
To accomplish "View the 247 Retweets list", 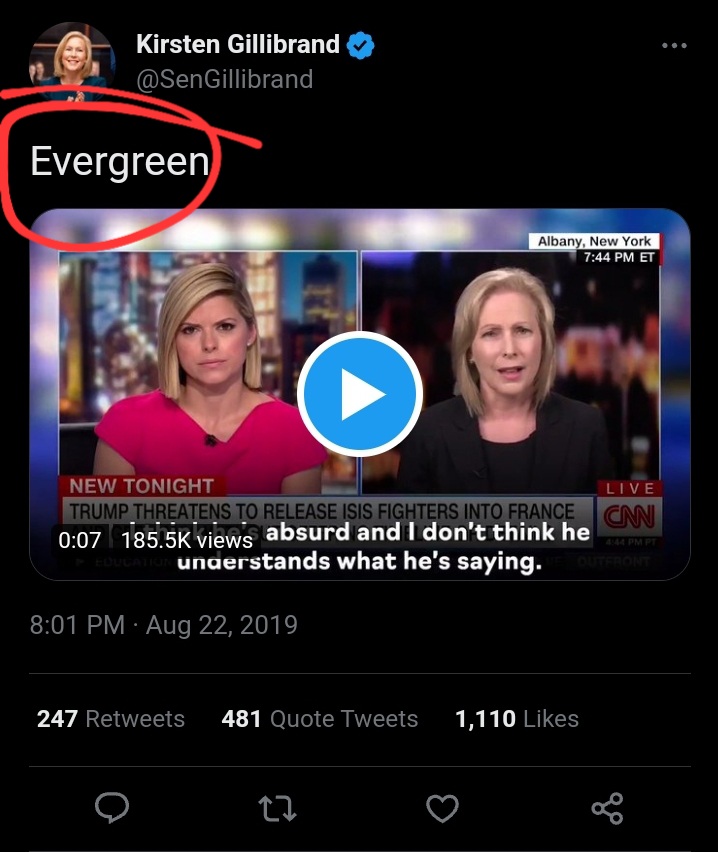I will 111,719.
